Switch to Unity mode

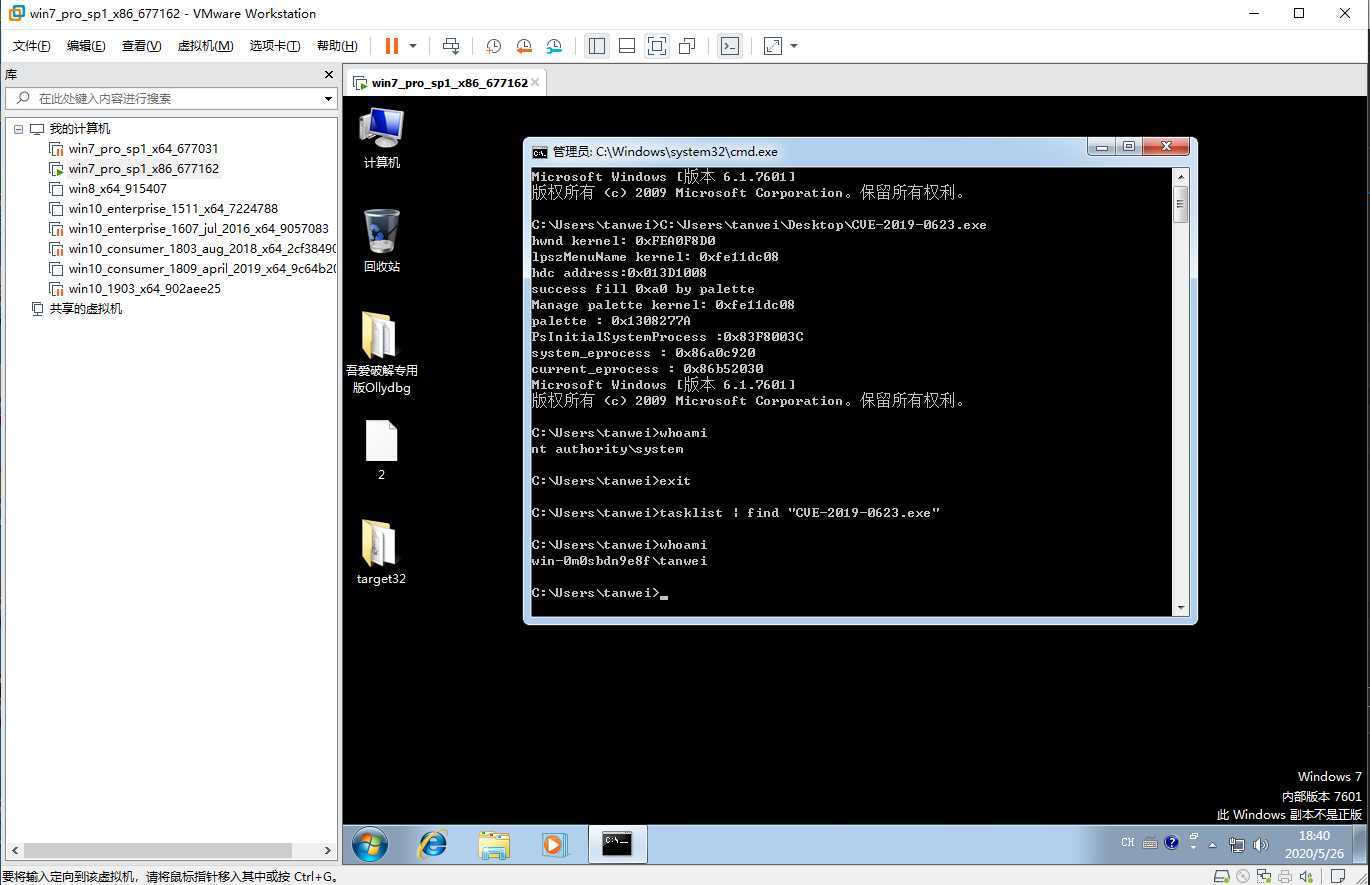click(x=687, y=46)
